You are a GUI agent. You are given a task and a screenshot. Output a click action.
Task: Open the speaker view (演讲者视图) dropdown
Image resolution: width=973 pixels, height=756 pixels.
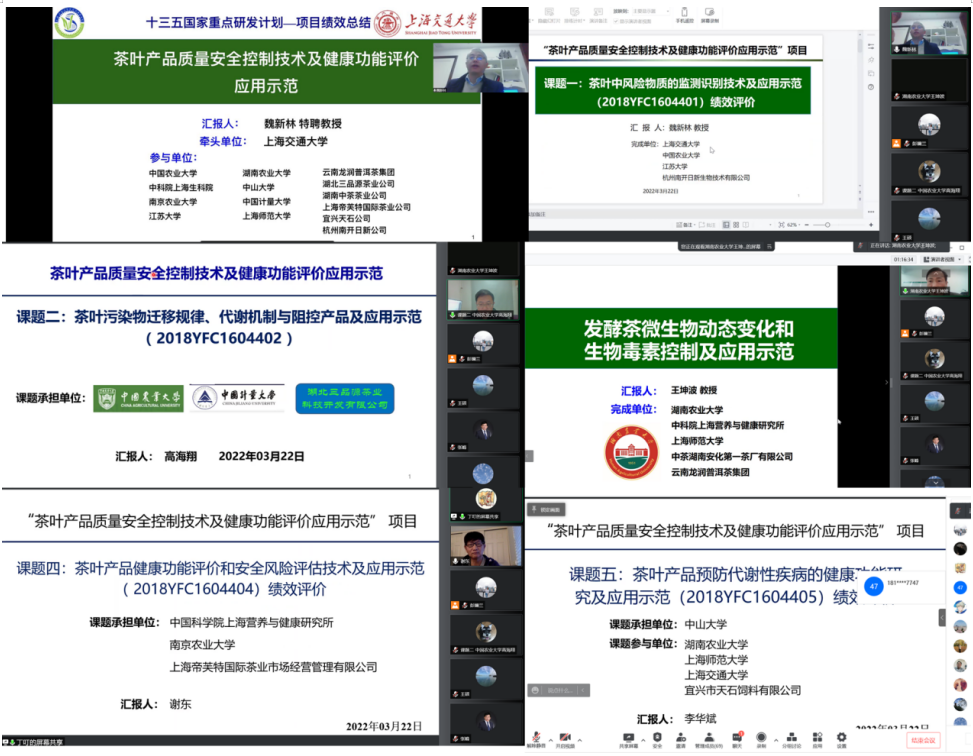942,259
